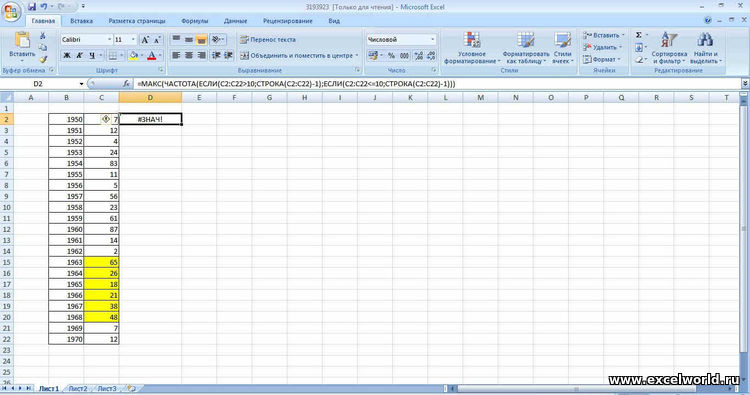Expand the number format (Числовой) dropdown

click(x=432, y=39)
